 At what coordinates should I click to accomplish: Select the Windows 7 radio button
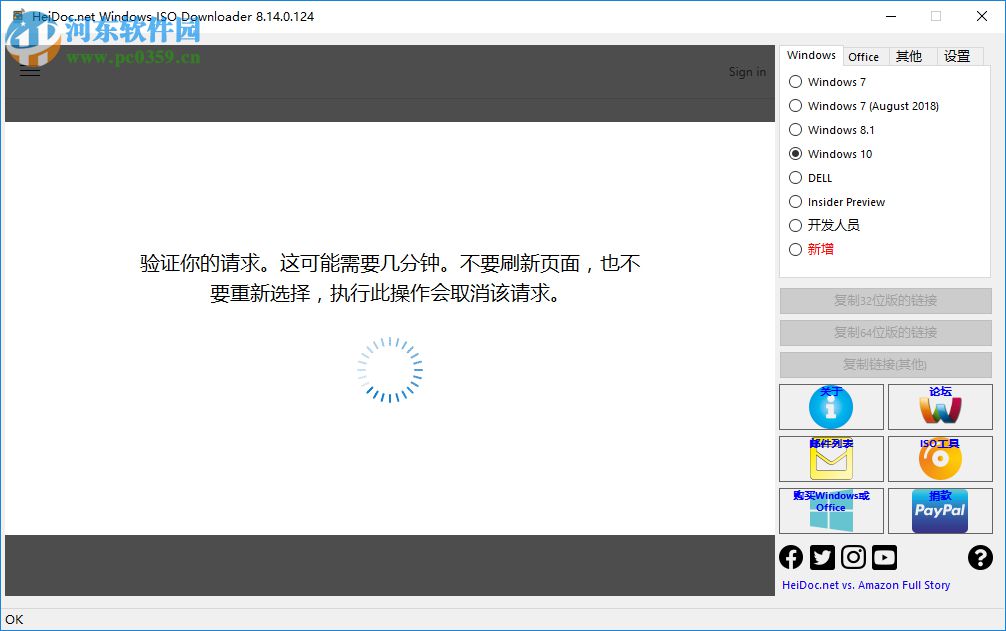tap(795, 82)
